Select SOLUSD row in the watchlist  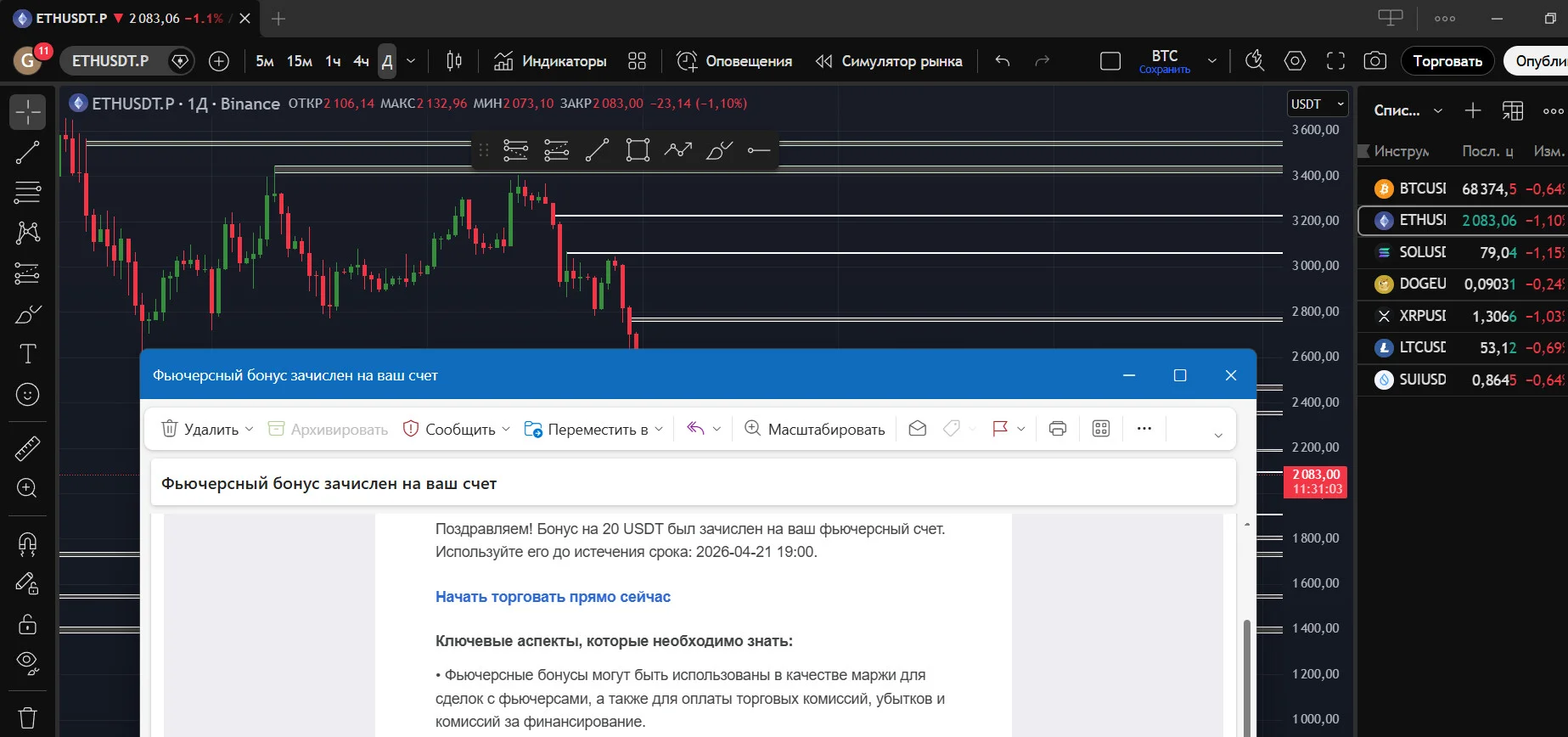tap(1464, 252)
